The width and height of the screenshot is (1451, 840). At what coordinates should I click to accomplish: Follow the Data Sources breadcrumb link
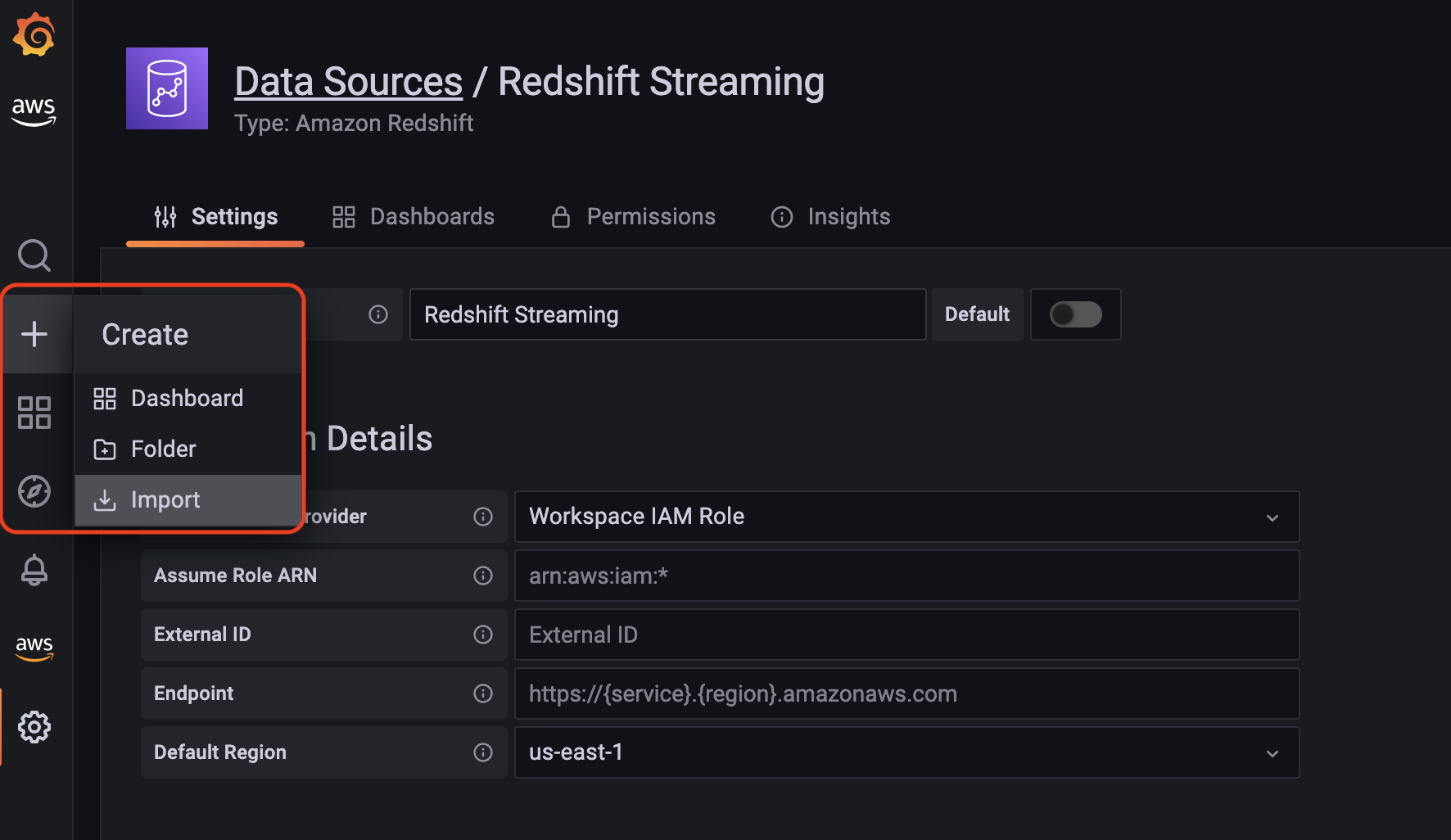pos(349,82)
